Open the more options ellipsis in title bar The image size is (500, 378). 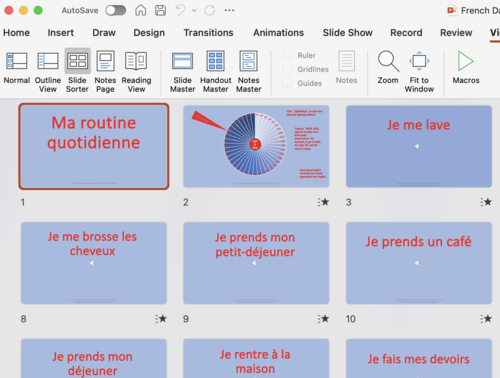[x=229, y=10]
